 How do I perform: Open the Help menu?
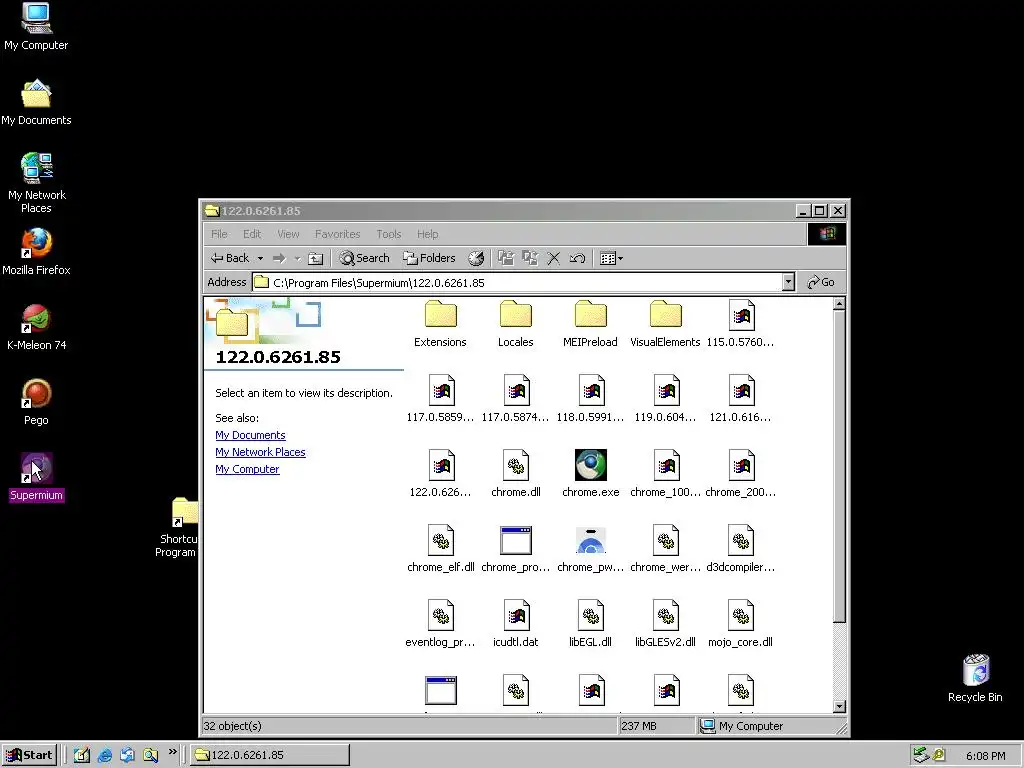428,234
